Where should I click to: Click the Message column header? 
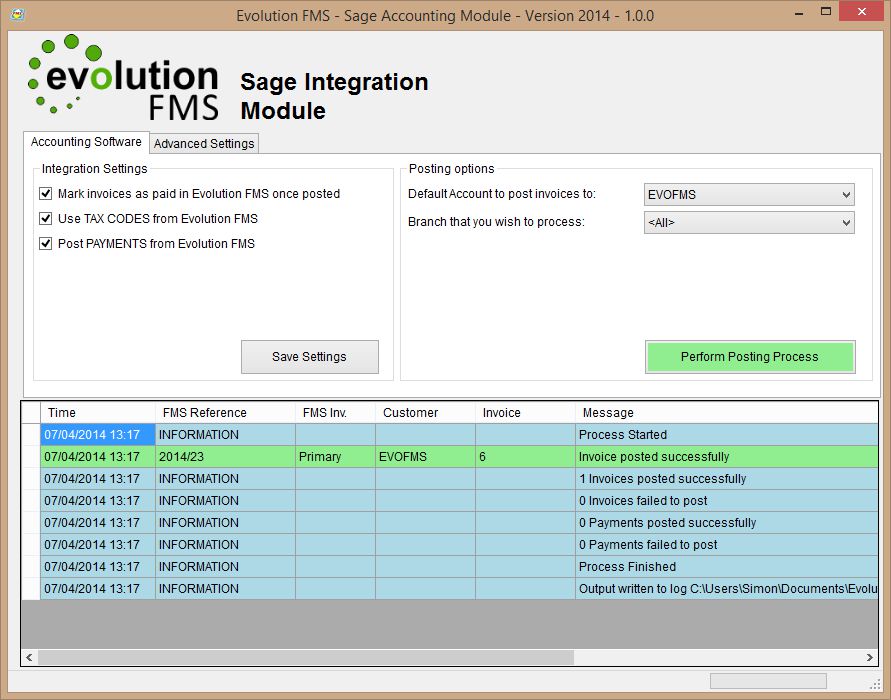[727, 412]
